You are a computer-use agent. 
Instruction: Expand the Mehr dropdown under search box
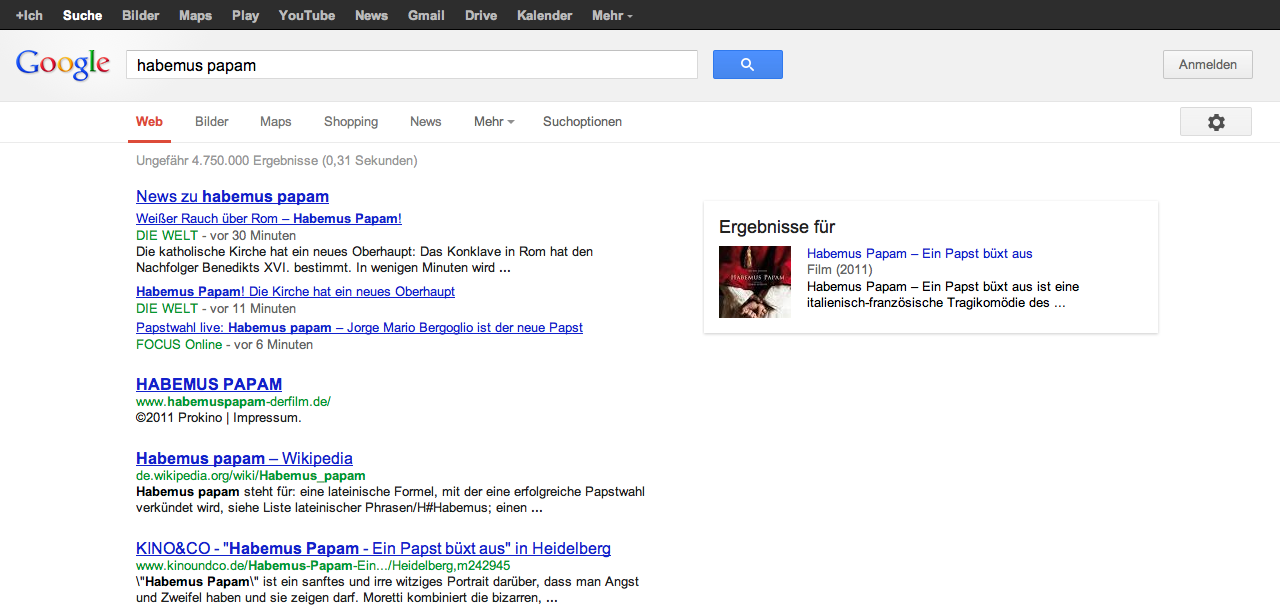[x=493, y=122]
